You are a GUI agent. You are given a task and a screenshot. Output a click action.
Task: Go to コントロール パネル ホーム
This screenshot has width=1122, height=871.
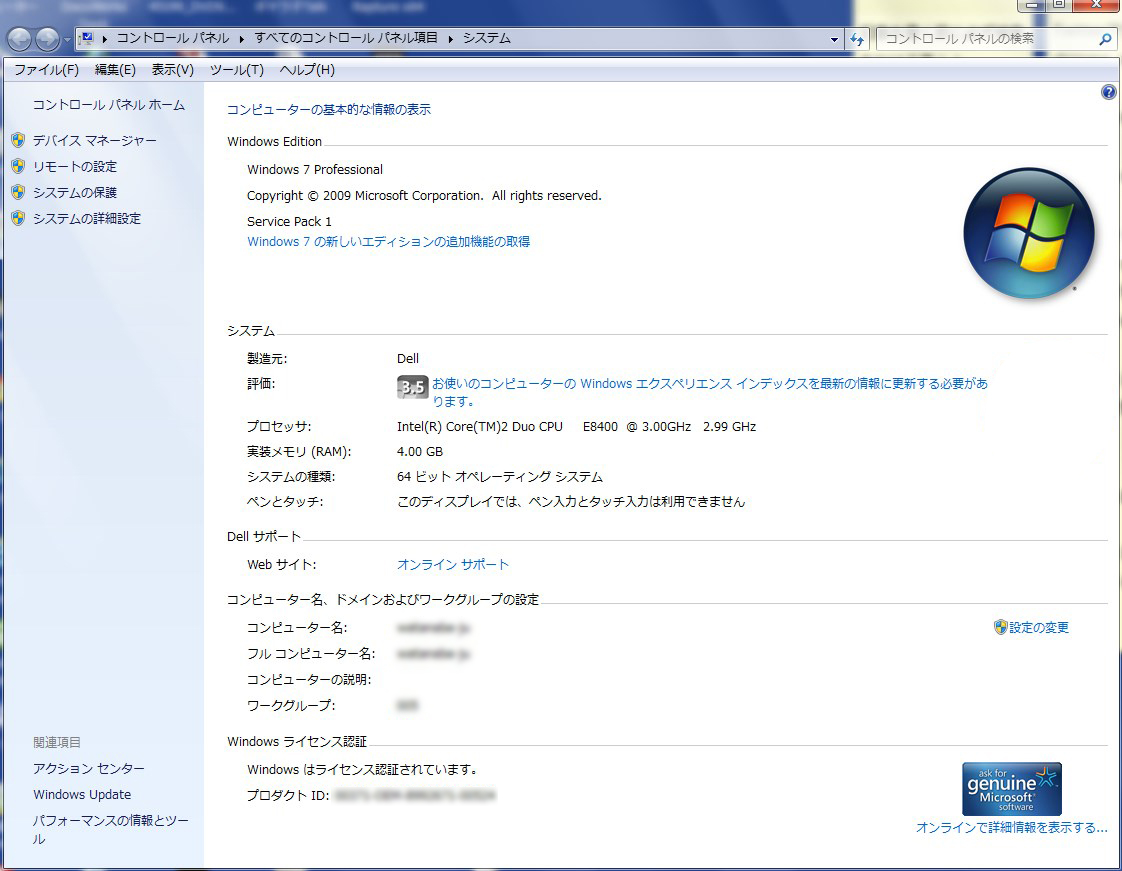pos(109,105)
